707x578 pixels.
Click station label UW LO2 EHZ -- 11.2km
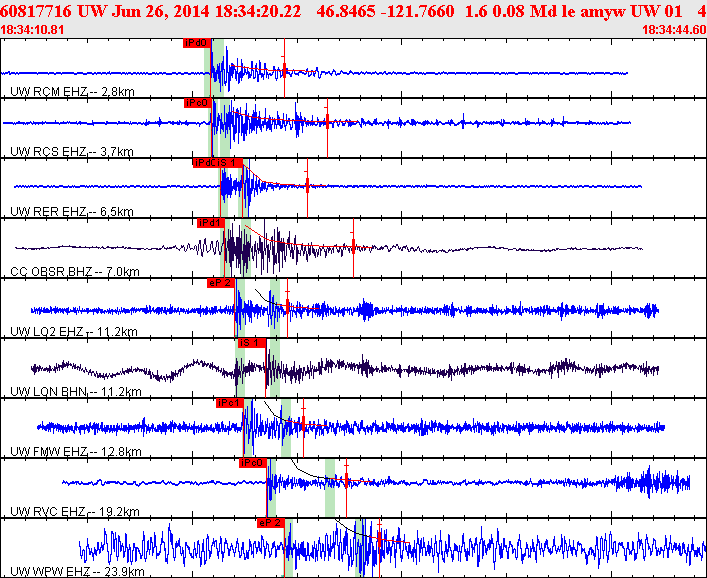(x=74, y=332)
